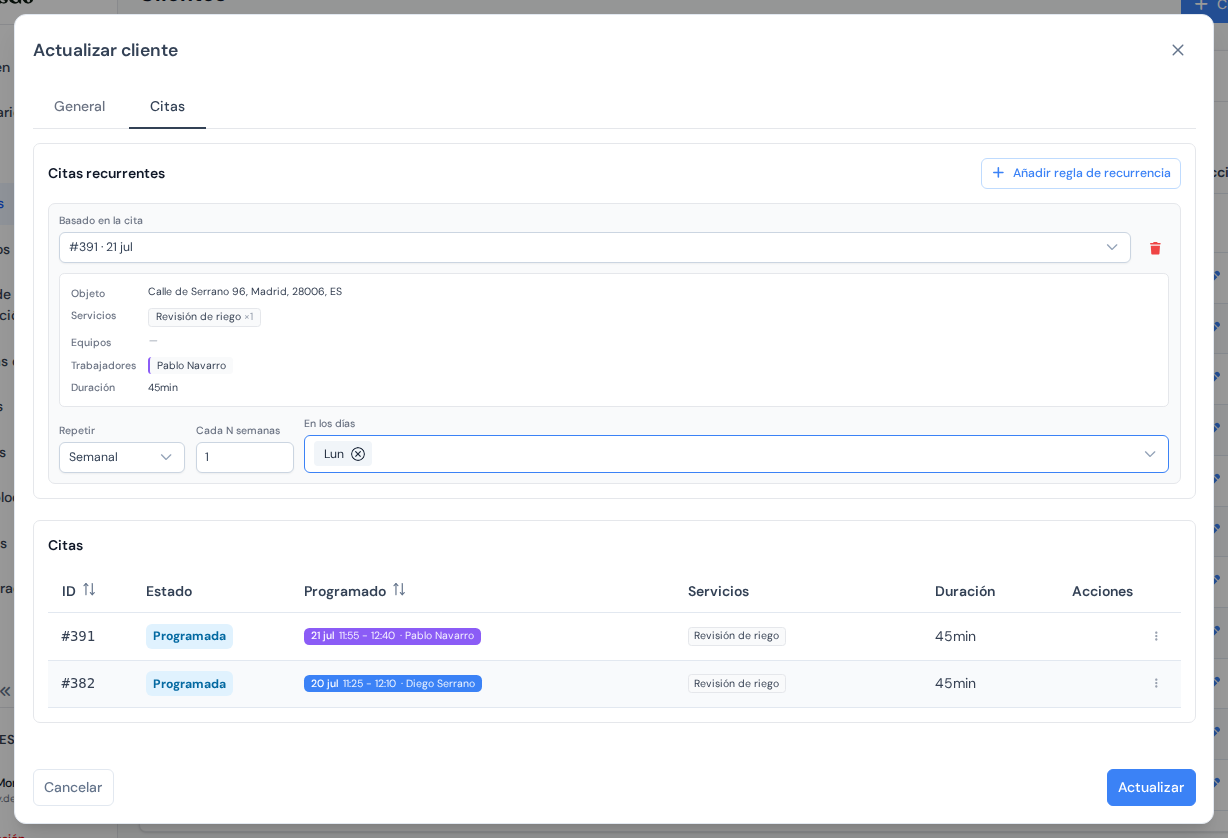This screenshot has height=838, width=1228.
Task: Open actions menu for appointment #391
Action: point(1156,636)
